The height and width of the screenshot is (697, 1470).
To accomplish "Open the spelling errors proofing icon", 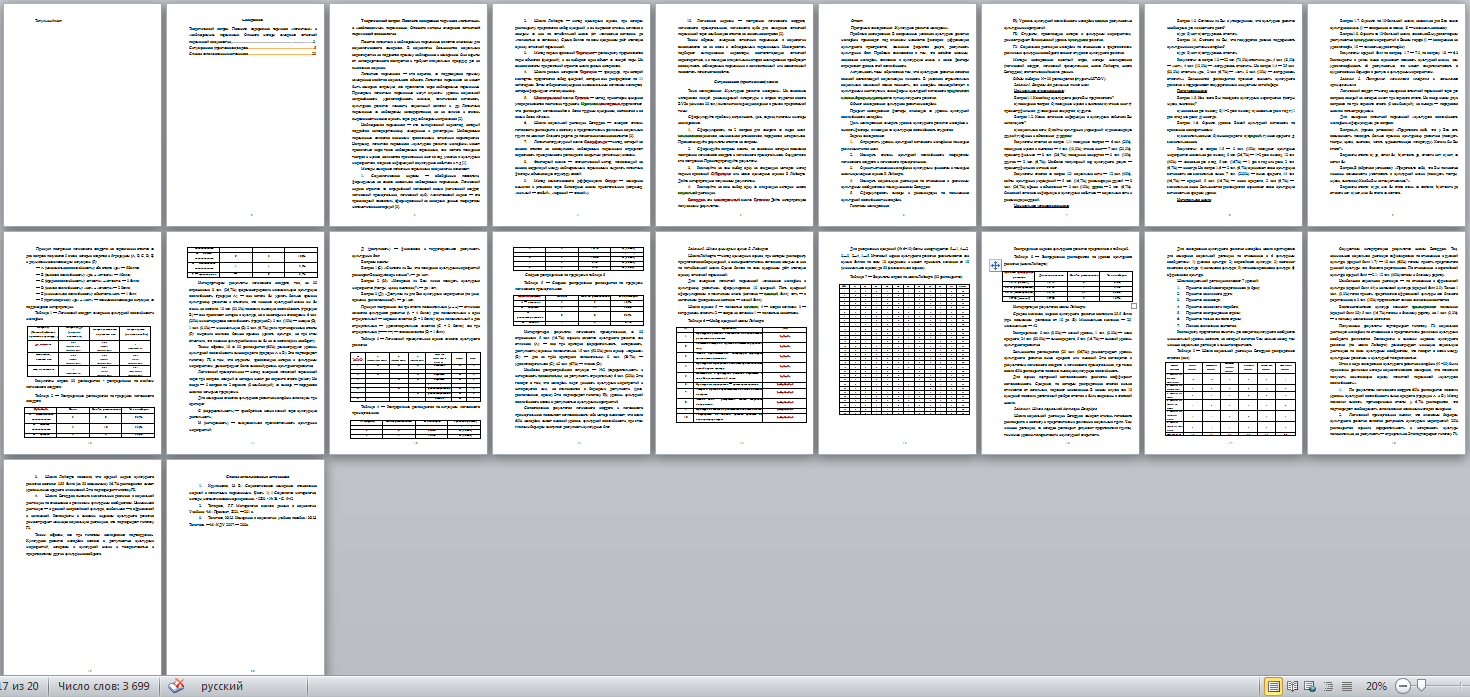I will 177,686.
